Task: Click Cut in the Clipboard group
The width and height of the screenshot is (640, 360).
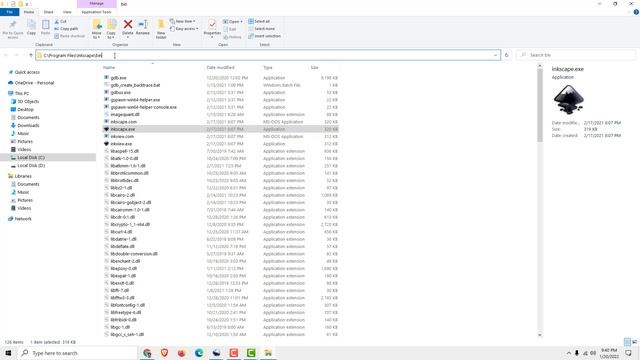Action: click(60, 21)
